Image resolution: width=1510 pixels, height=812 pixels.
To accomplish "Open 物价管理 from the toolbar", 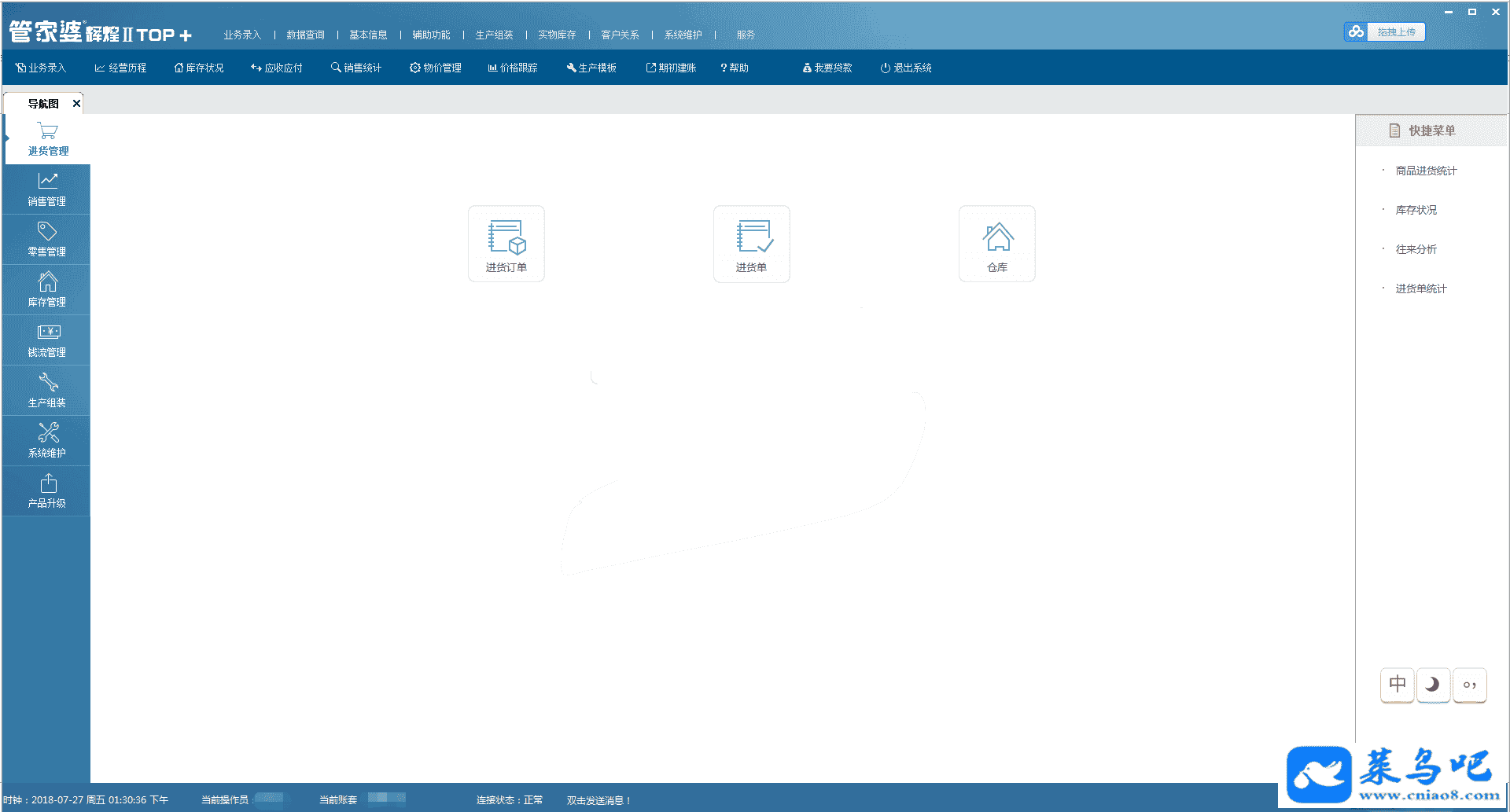I will pyautogui.click(x=436, y=68).
